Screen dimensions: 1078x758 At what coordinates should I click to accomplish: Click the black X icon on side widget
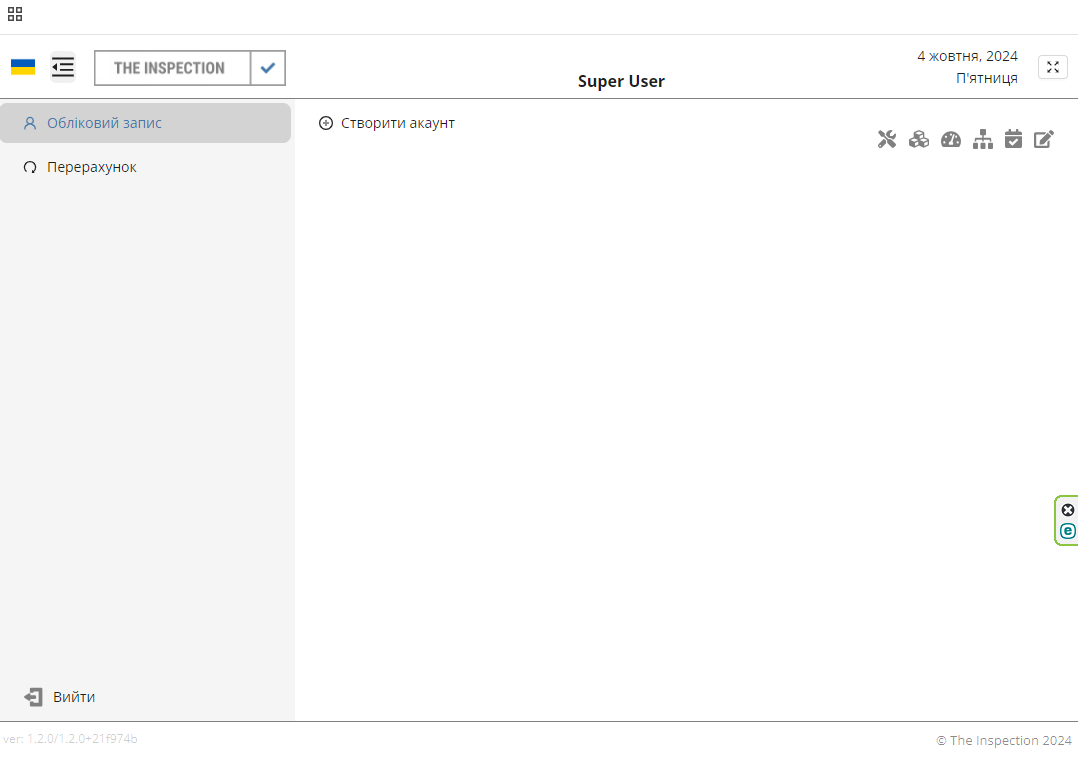pyautogui.click(x=1067, y=510)
